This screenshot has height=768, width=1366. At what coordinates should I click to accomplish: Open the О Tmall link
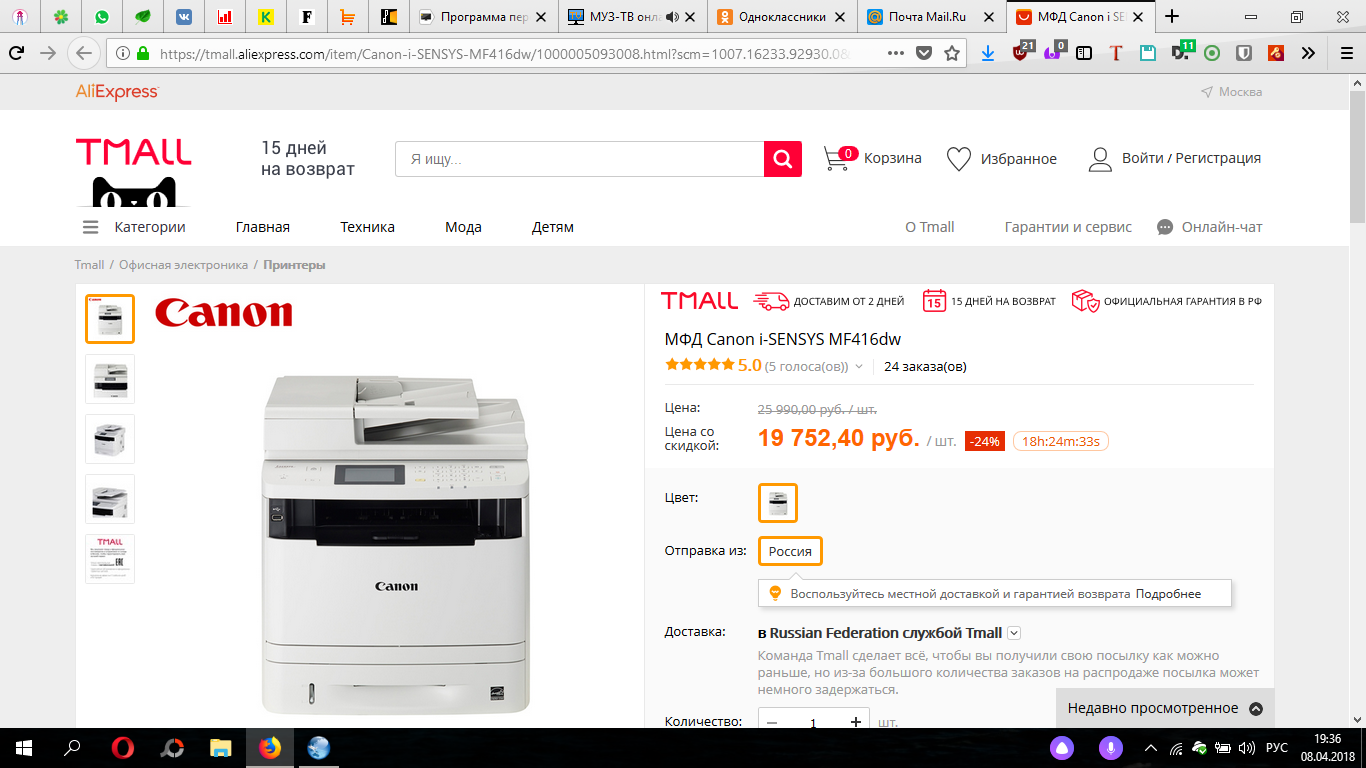(930, 227)
